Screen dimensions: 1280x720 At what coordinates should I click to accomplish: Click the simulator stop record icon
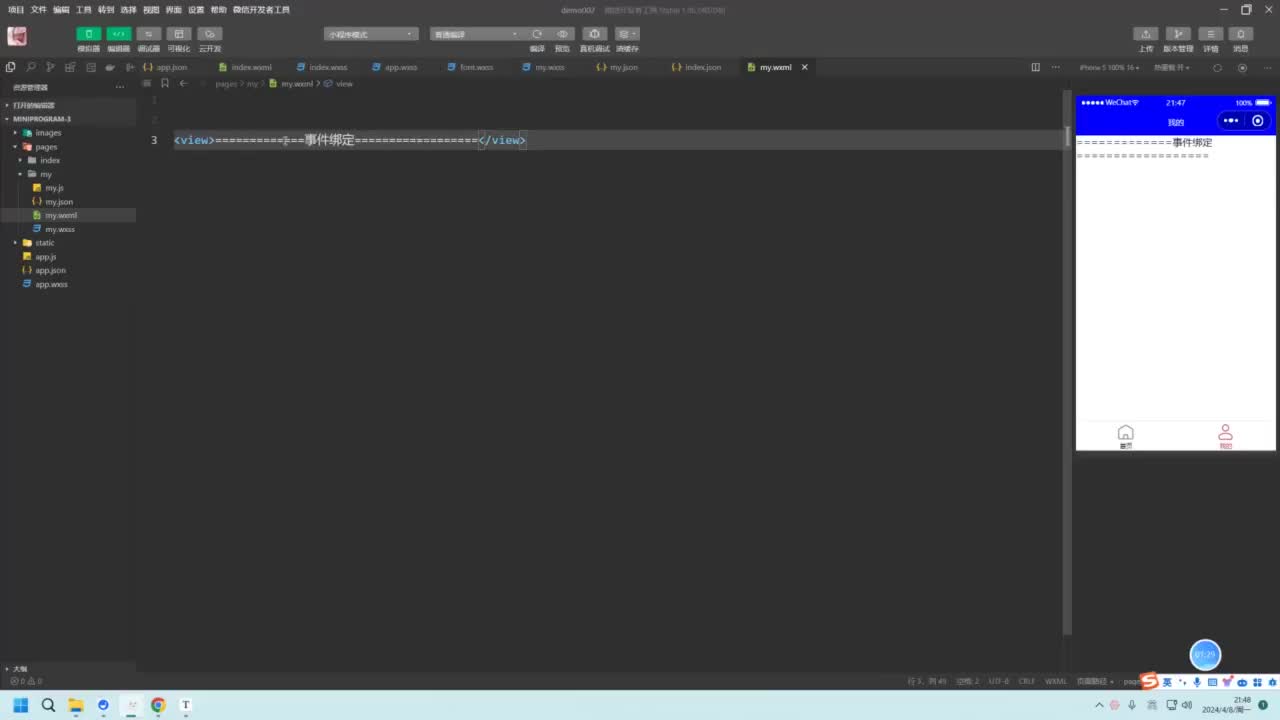point(1242,68)
